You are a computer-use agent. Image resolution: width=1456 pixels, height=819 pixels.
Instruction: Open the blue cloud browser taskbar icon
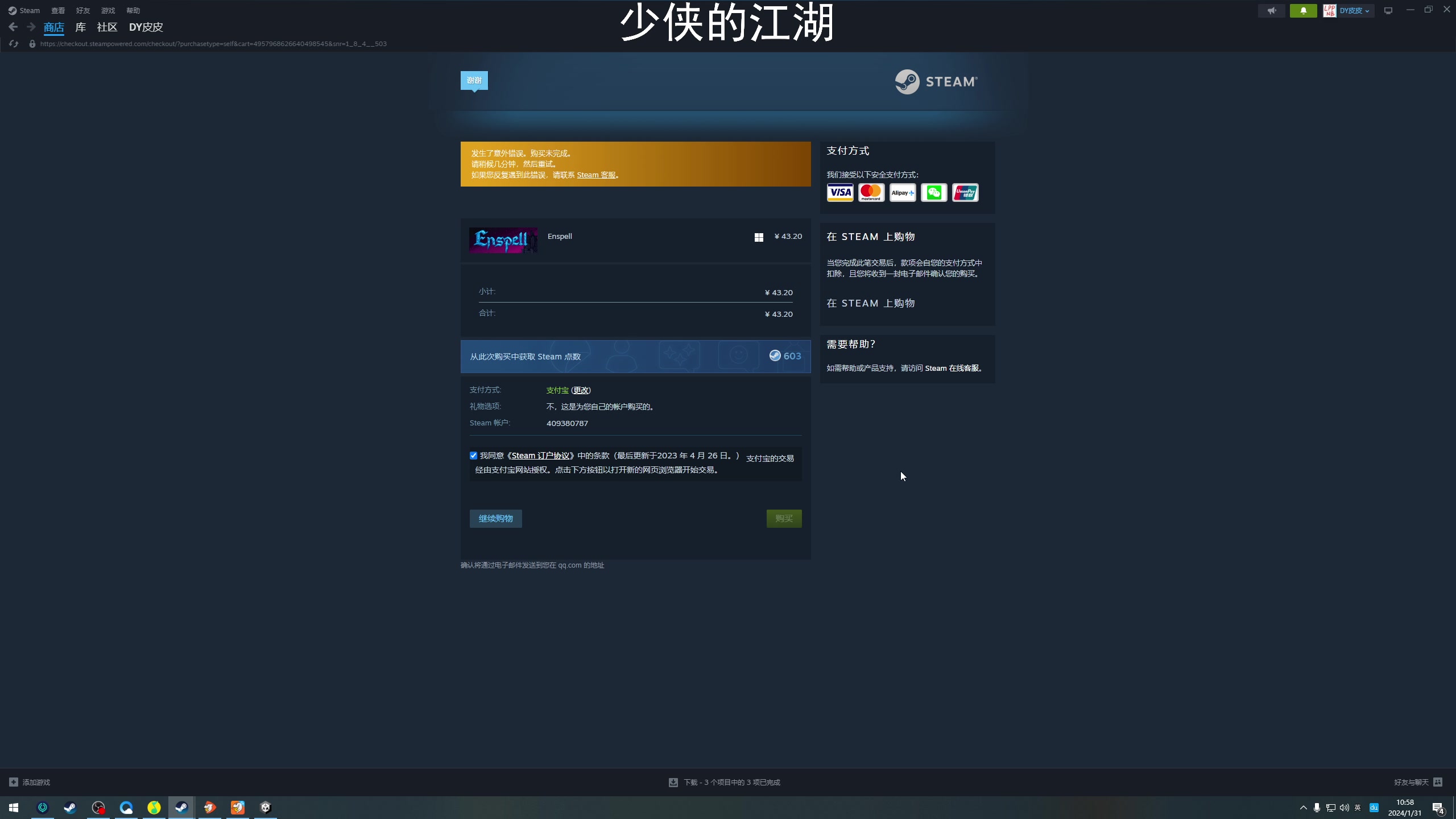[x=126, y=808]
